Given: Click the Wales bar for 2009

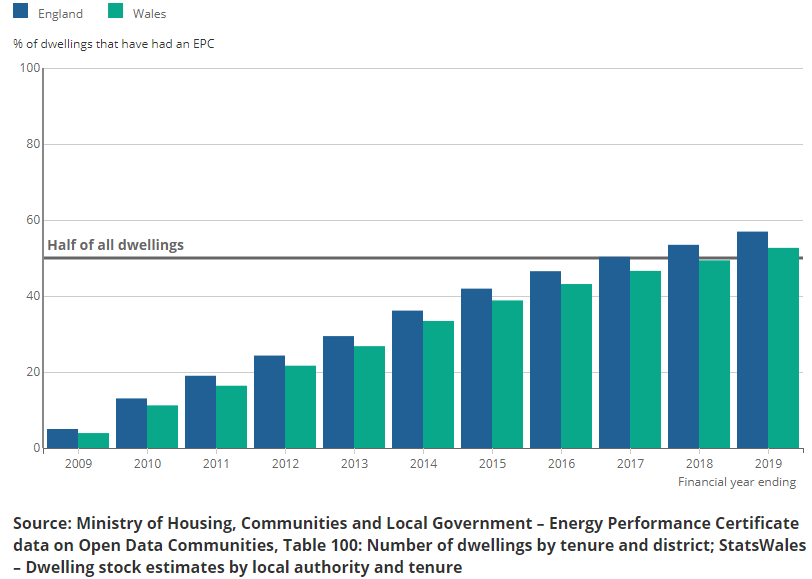Looking at the screenshot, I should [x=93, y=441].
